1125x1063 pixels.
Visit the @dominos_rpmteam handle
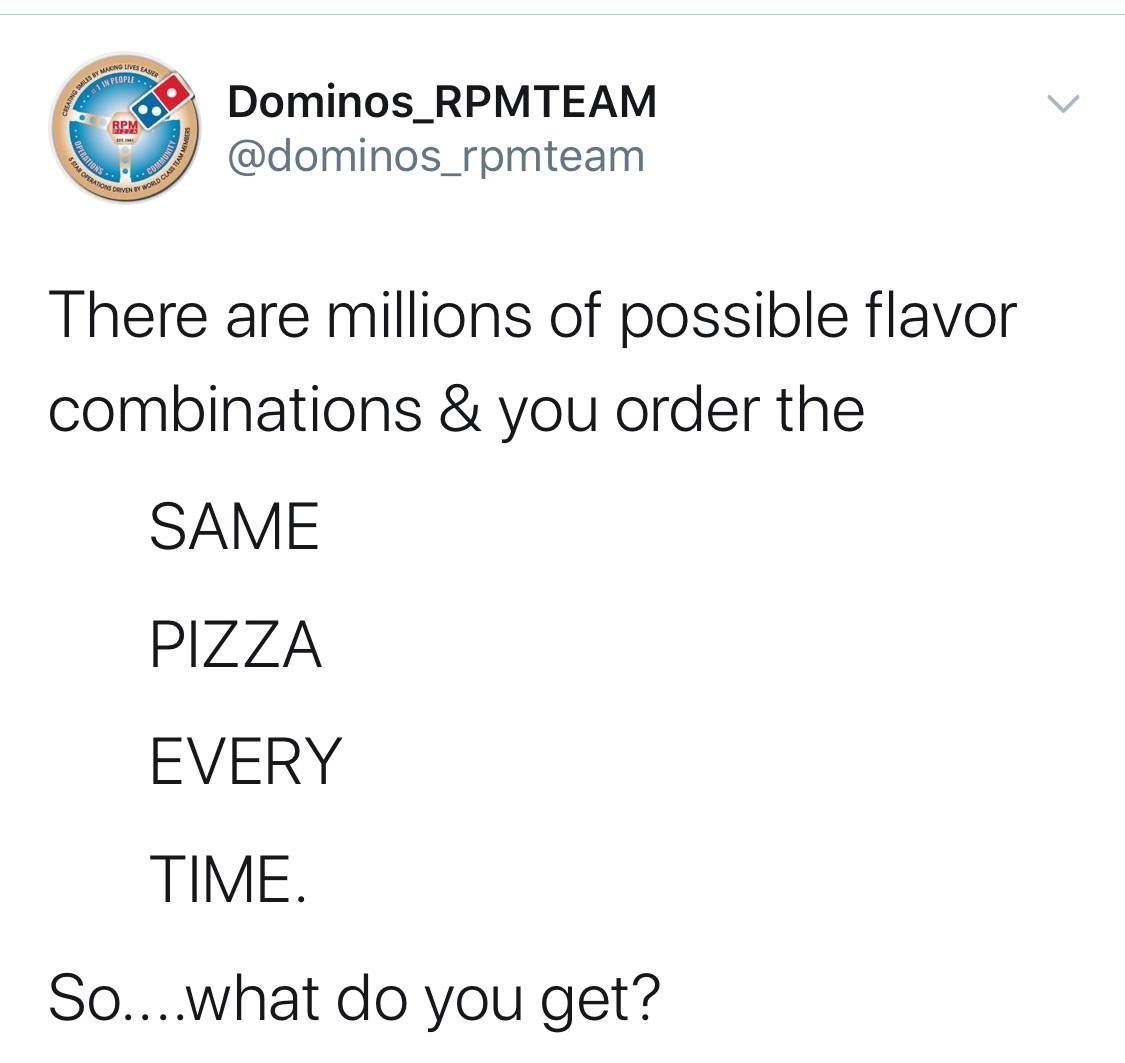(x=436, y=156)
